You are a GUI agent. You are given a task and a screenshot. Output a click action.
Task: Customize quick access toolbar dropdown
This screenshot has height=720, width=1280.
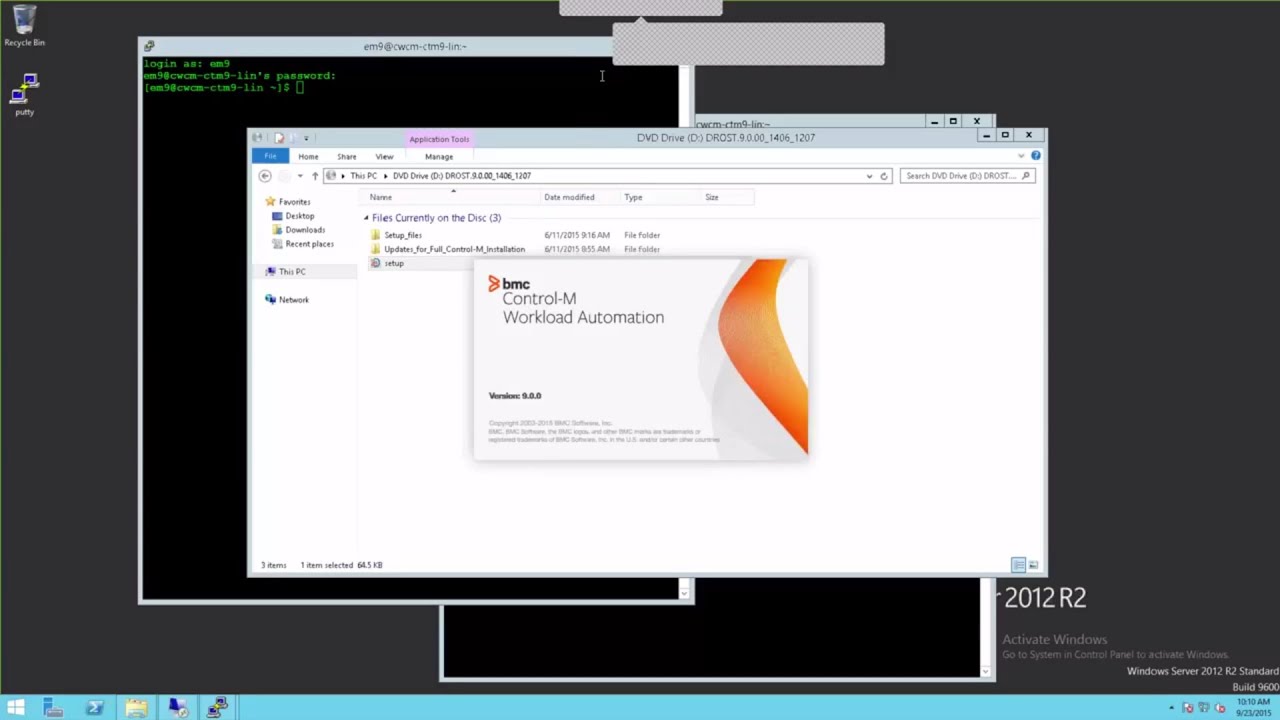306,138
